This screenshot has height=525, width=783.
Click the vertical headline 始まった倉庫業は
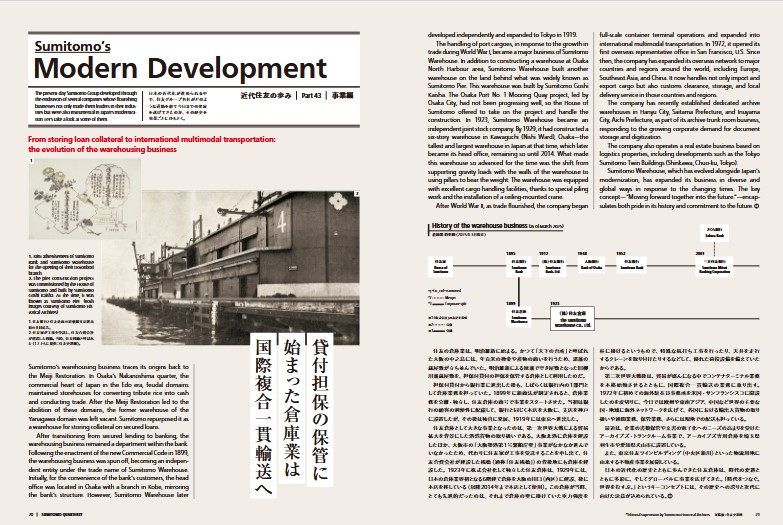point(292,409)
